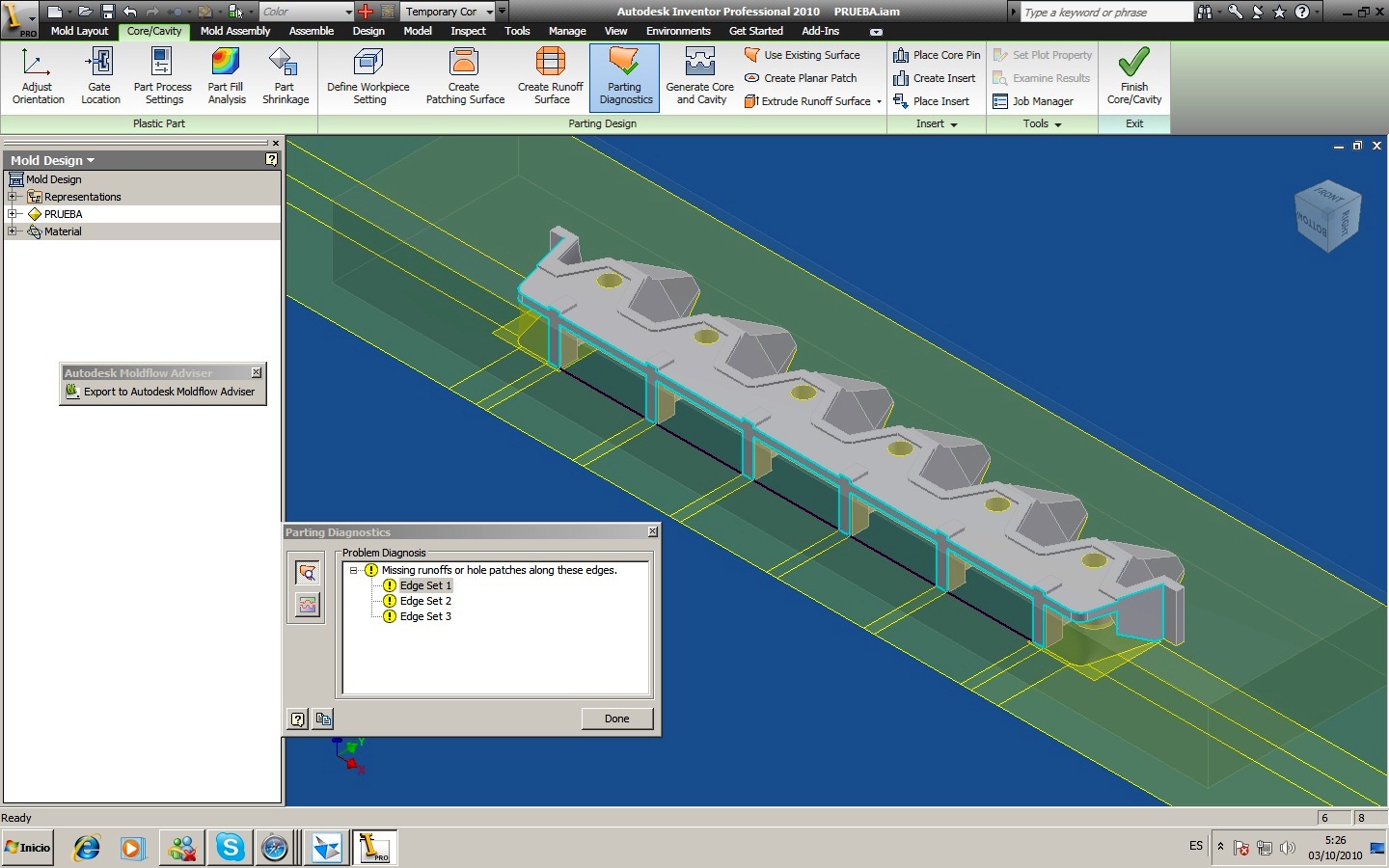Screen dimensions: 1389x868
Task: Click the Favorites star icon
Action: point(1280,12)
